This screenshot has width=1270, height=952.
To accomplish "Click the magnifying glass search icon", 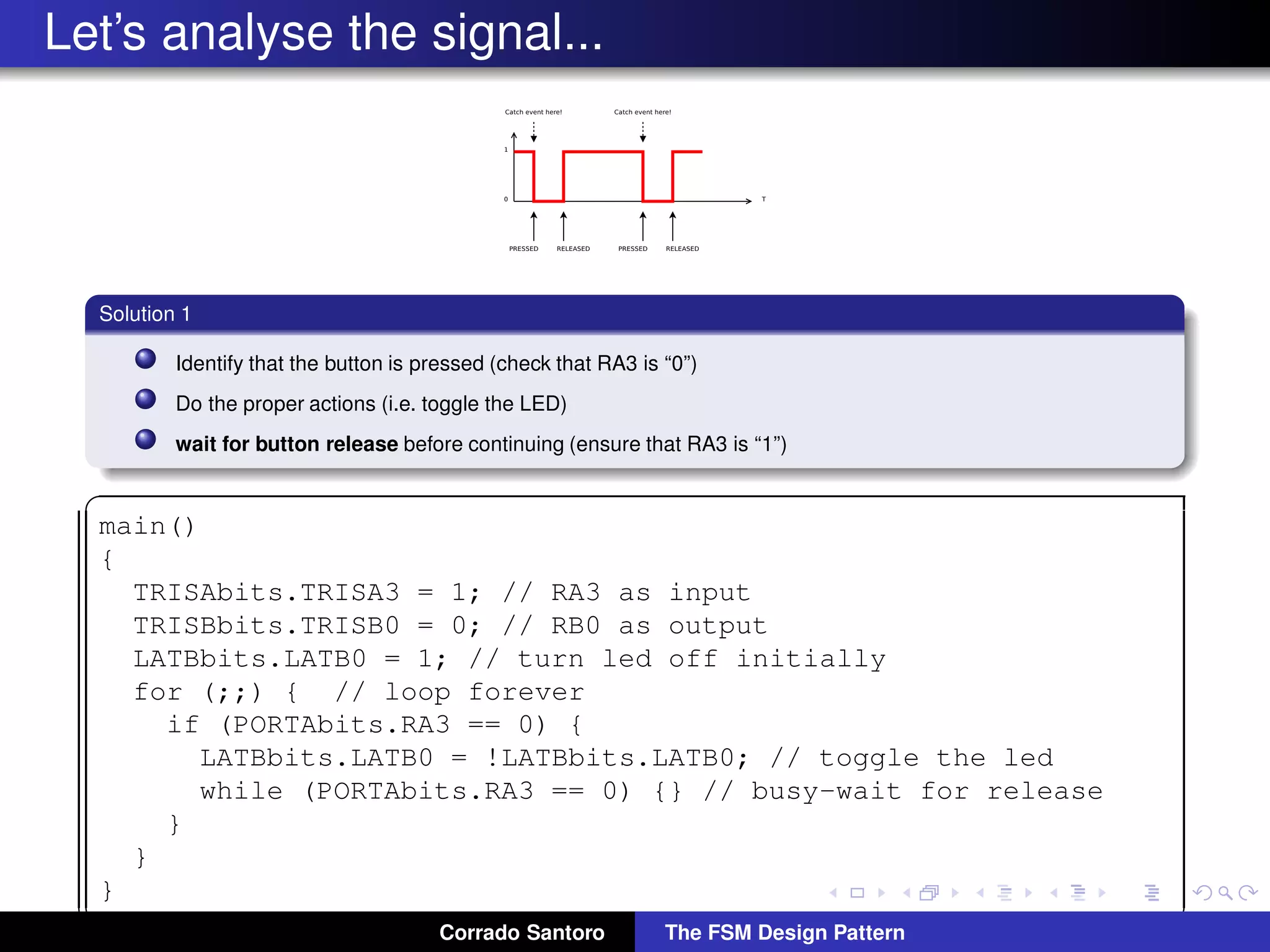I will click(x=1225, y=893).
